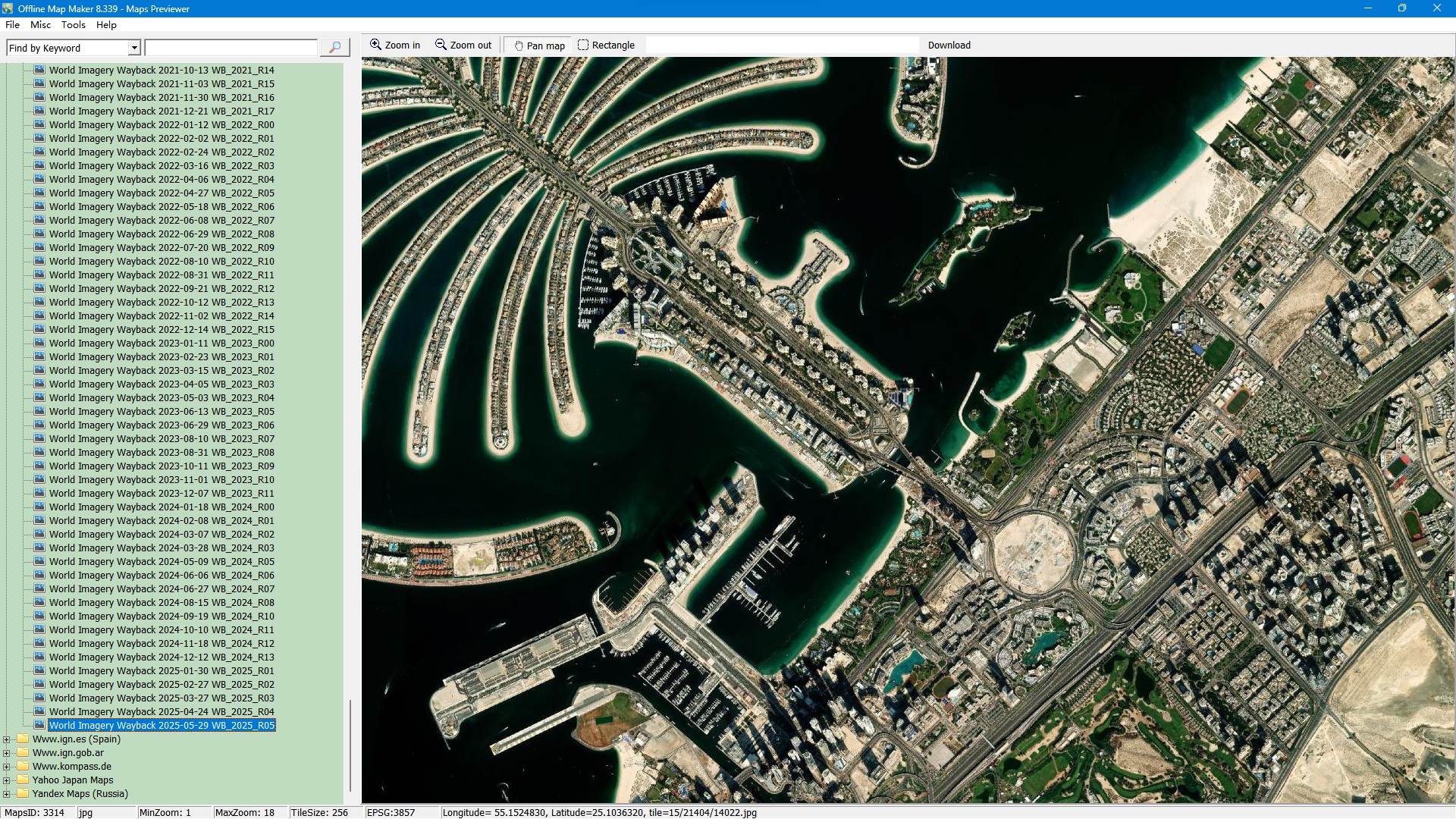Click map icon for Wayback 2025-05-29 entry

point(39,725)
